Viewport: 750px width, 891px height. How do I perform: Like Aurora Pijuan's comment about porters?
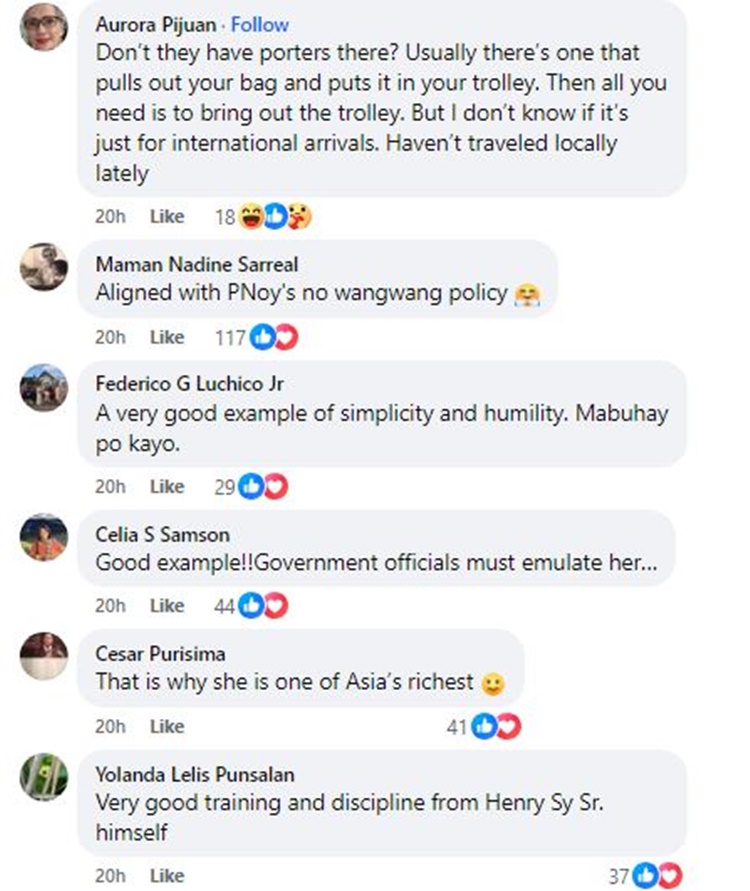click(x=167, y=216)
